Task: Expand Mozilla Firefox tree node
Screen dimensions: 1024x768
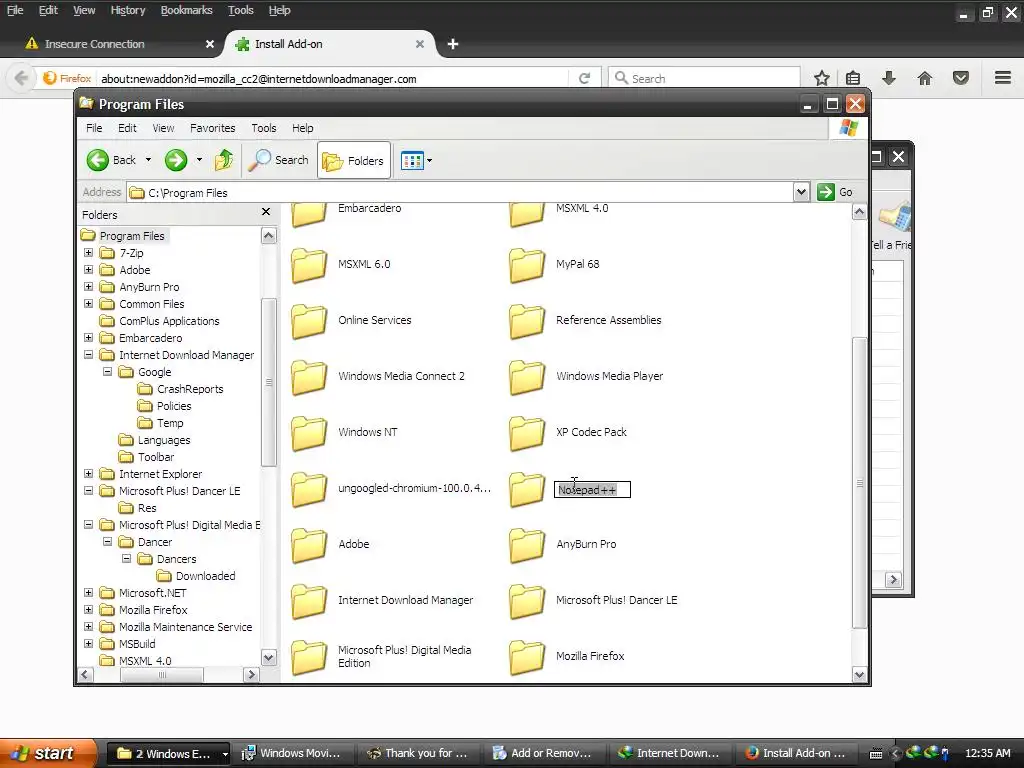Action: (89, 609)
